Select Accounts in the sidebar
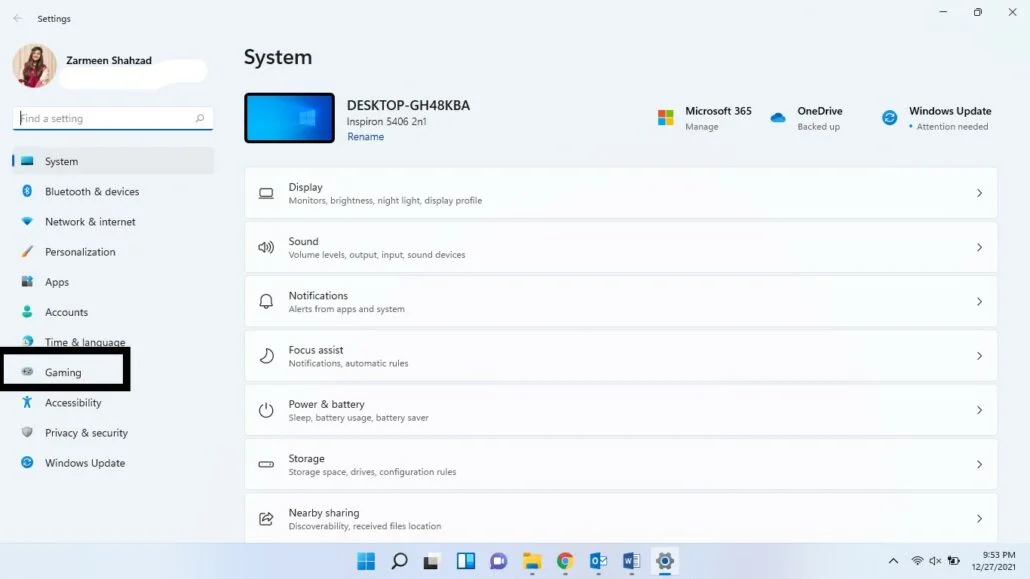 (113, 312)
